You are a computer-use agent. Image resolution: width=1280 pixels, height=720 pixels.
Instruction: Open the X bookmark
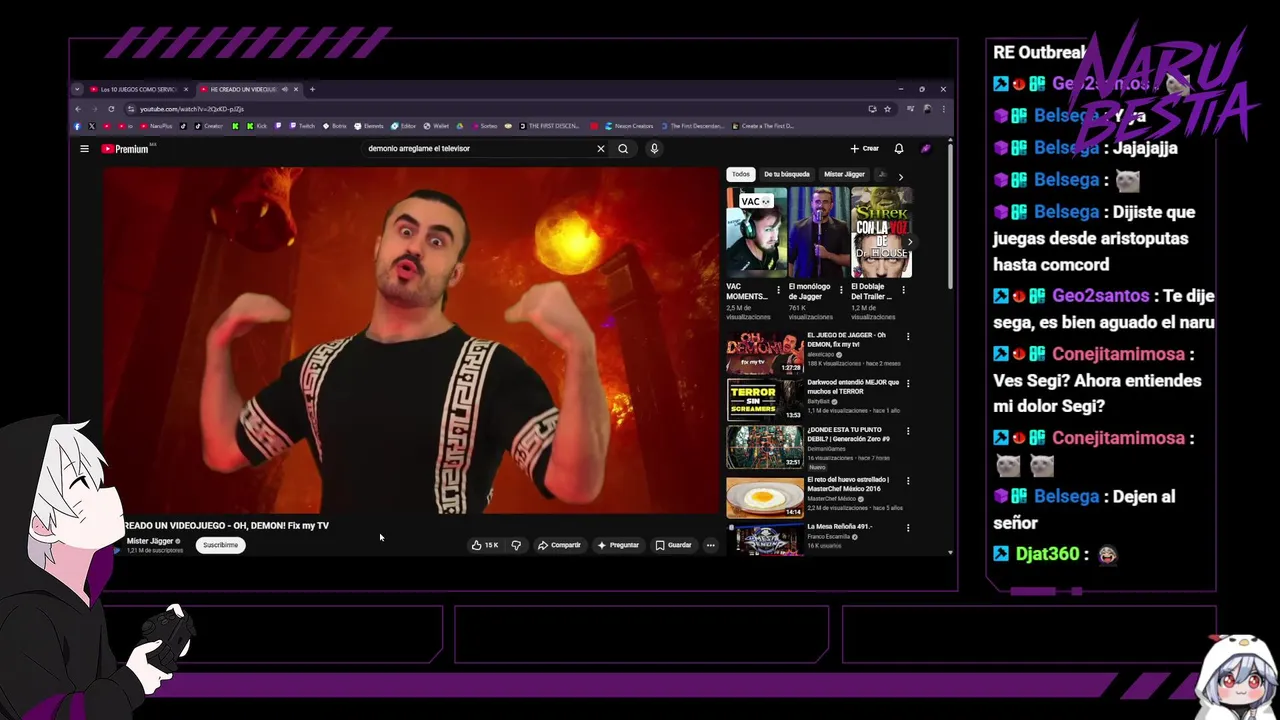tap(92, 126)
